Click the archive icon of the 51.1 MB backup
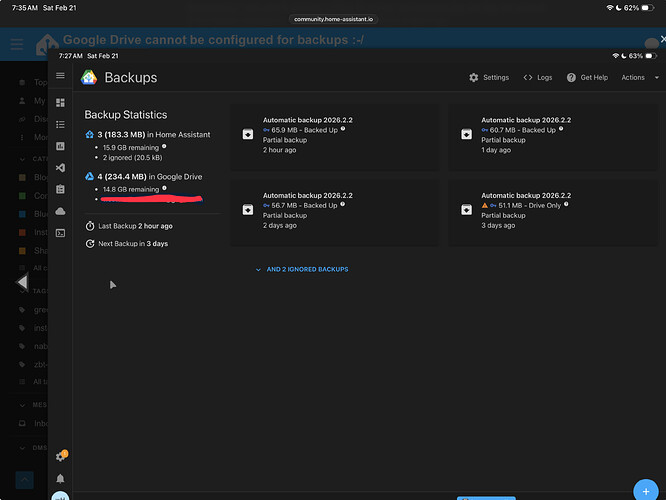The image size is (666, 500). click(466, 209)
